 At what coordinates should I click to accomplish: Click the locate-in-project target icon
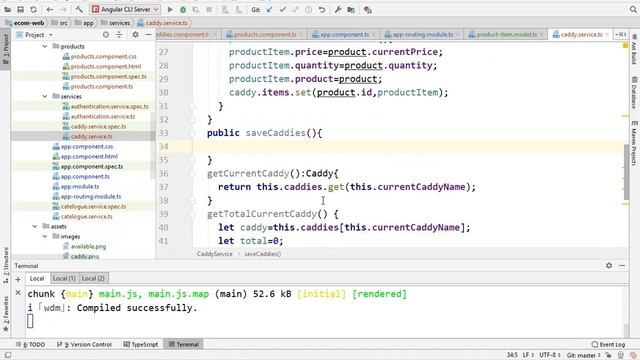click(106, 35)
